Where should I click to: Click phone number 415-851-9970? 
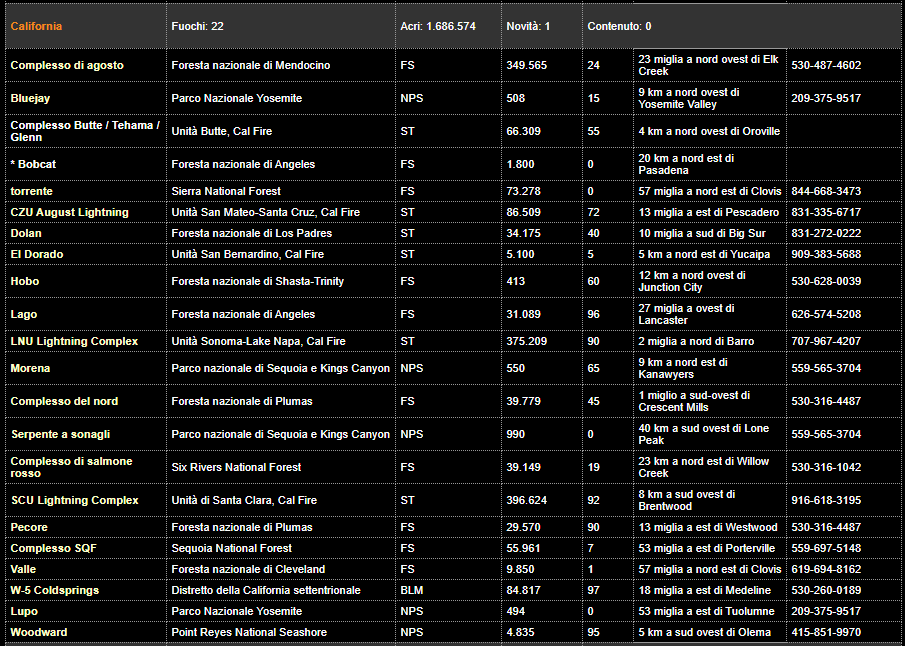point(826,632)
